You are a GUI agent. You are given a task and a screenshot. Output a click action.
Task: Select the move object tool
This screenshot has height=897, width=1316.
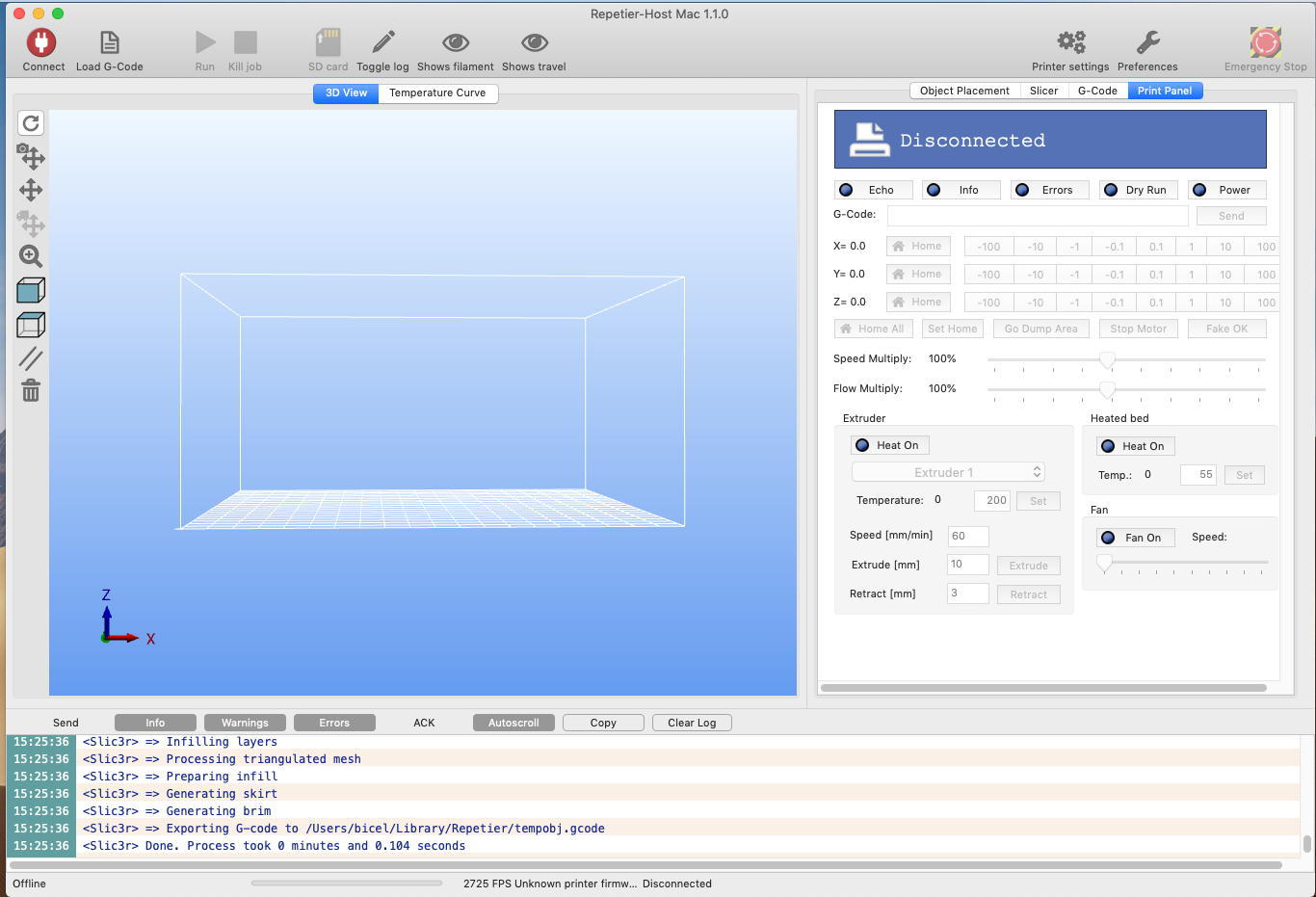tap(31, 224)
